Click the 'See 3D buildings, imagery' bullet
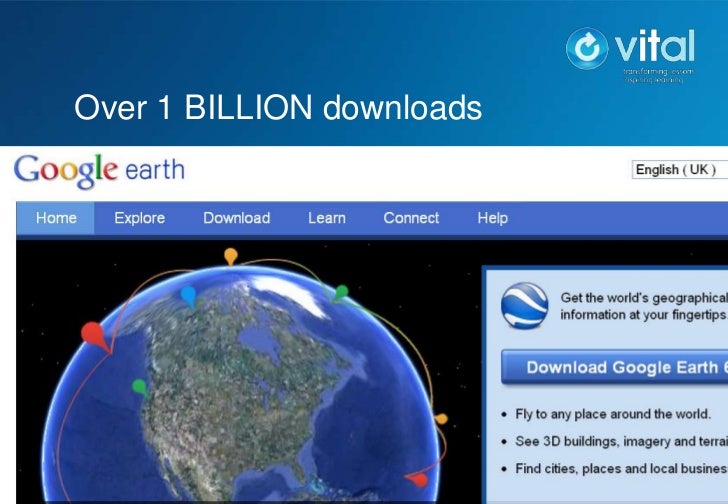The height and width of the screenshot is (504, 728). coord(622,441)
